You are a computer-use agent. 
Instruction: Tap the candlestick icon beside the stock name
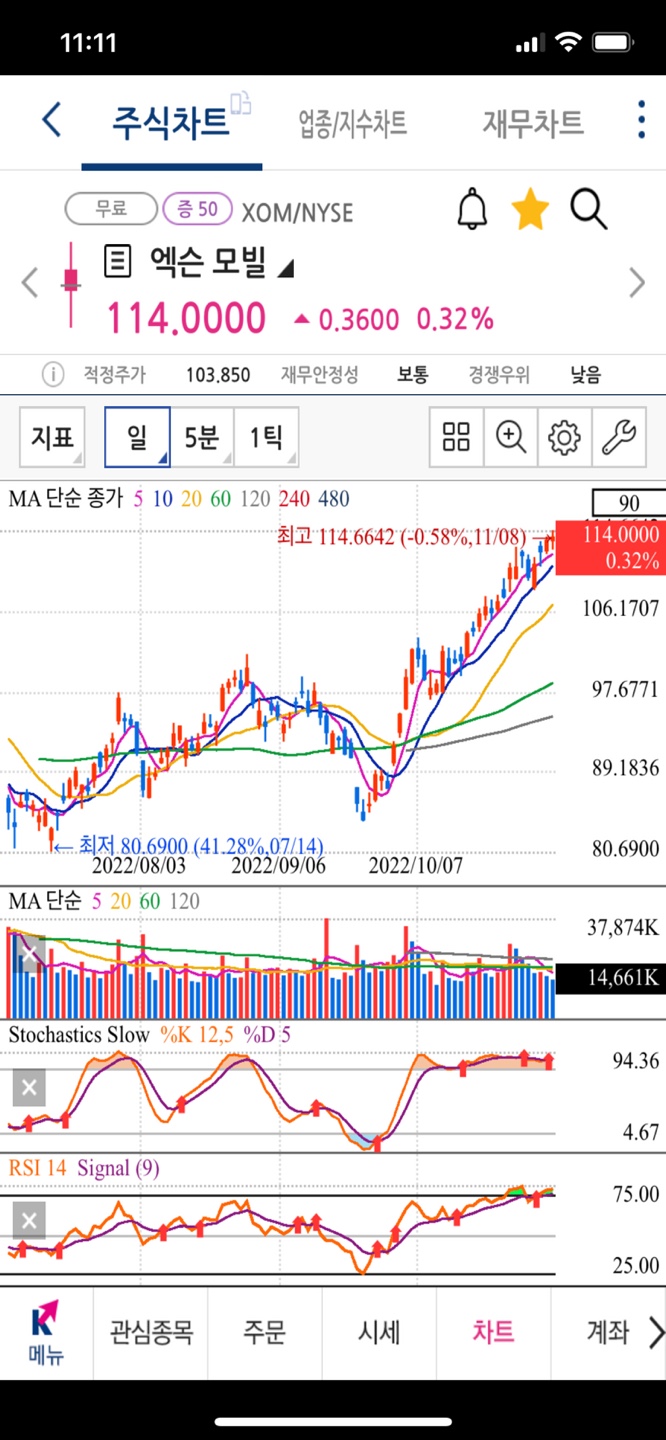coord(71,283)
